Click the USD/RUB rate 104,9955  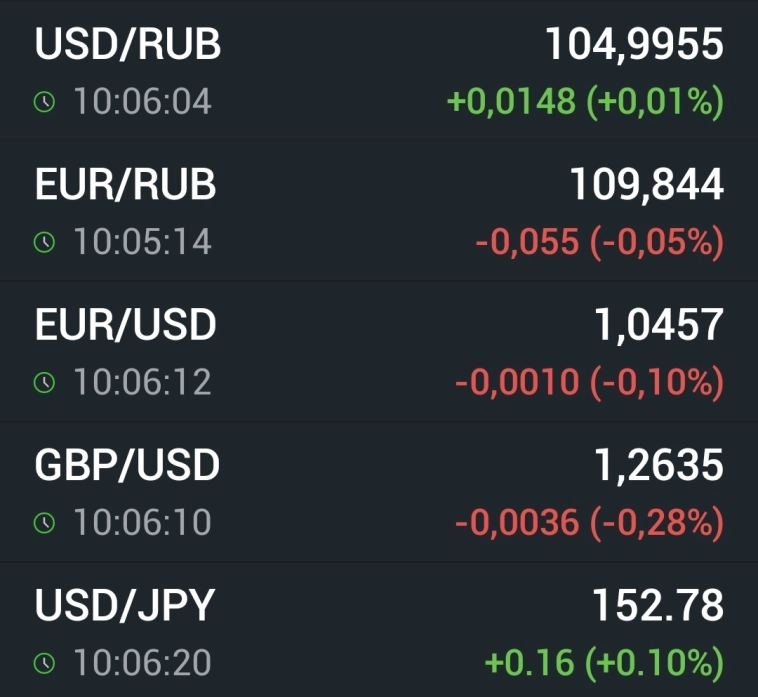633,45
